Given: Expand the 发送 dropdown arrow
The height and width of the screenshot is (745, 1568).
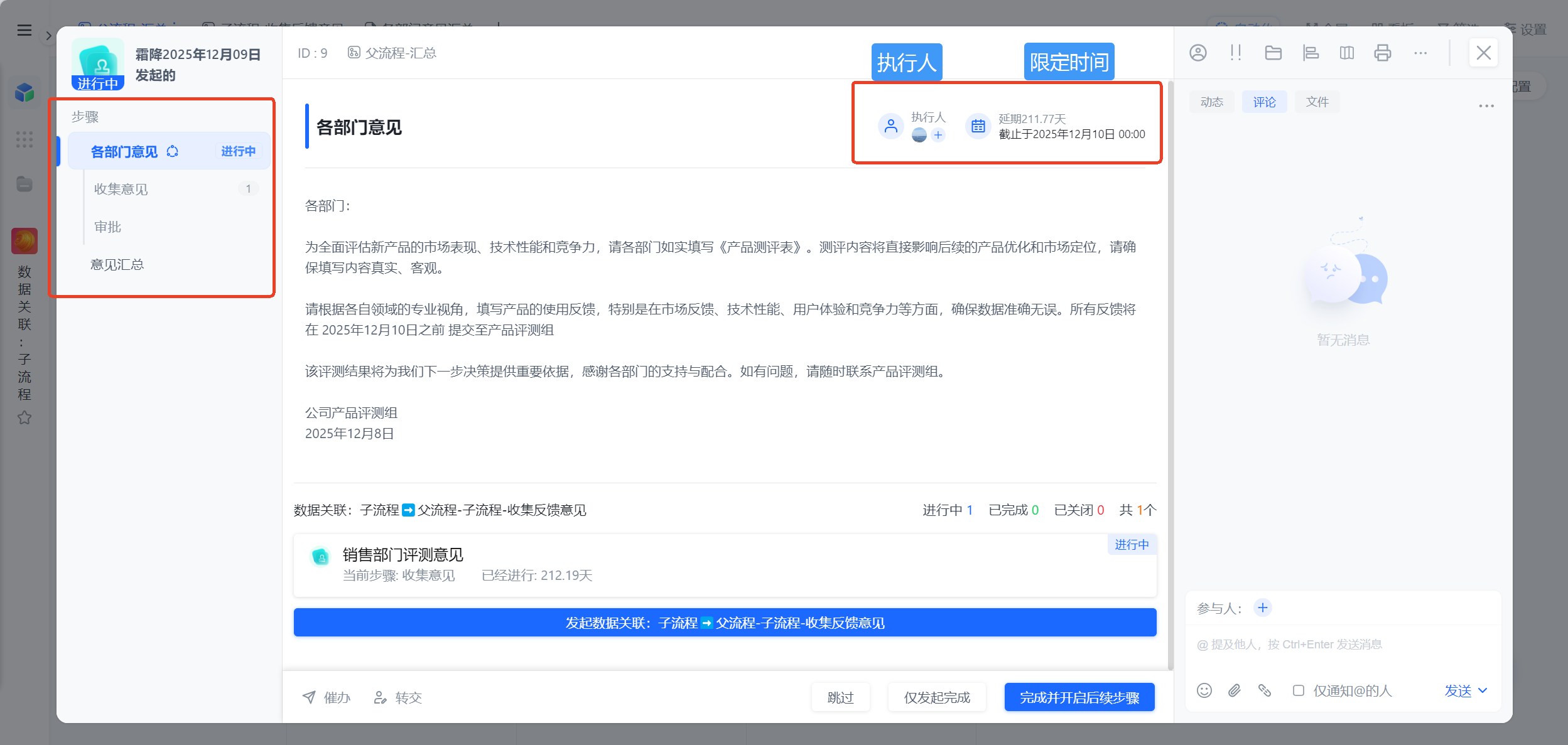Looking at the screenshot, I should coord(1483,690).
